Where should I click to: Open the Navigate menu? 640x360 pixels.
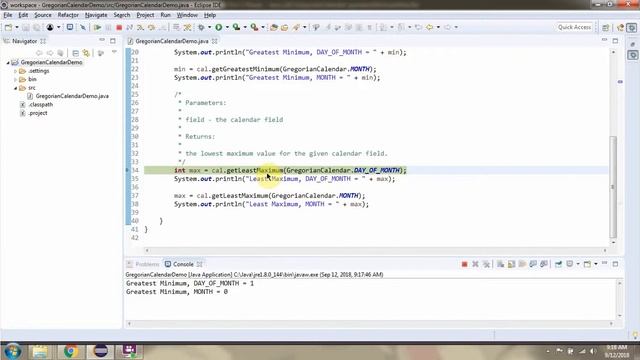(x=96, y=15)
